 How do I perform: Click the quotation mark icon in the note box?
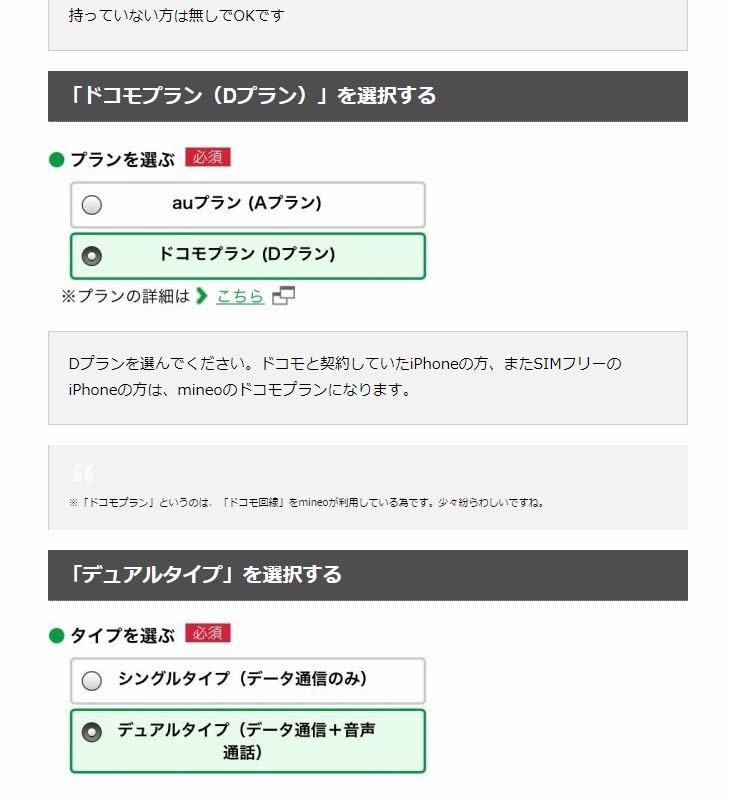click(x=83, y=473)
